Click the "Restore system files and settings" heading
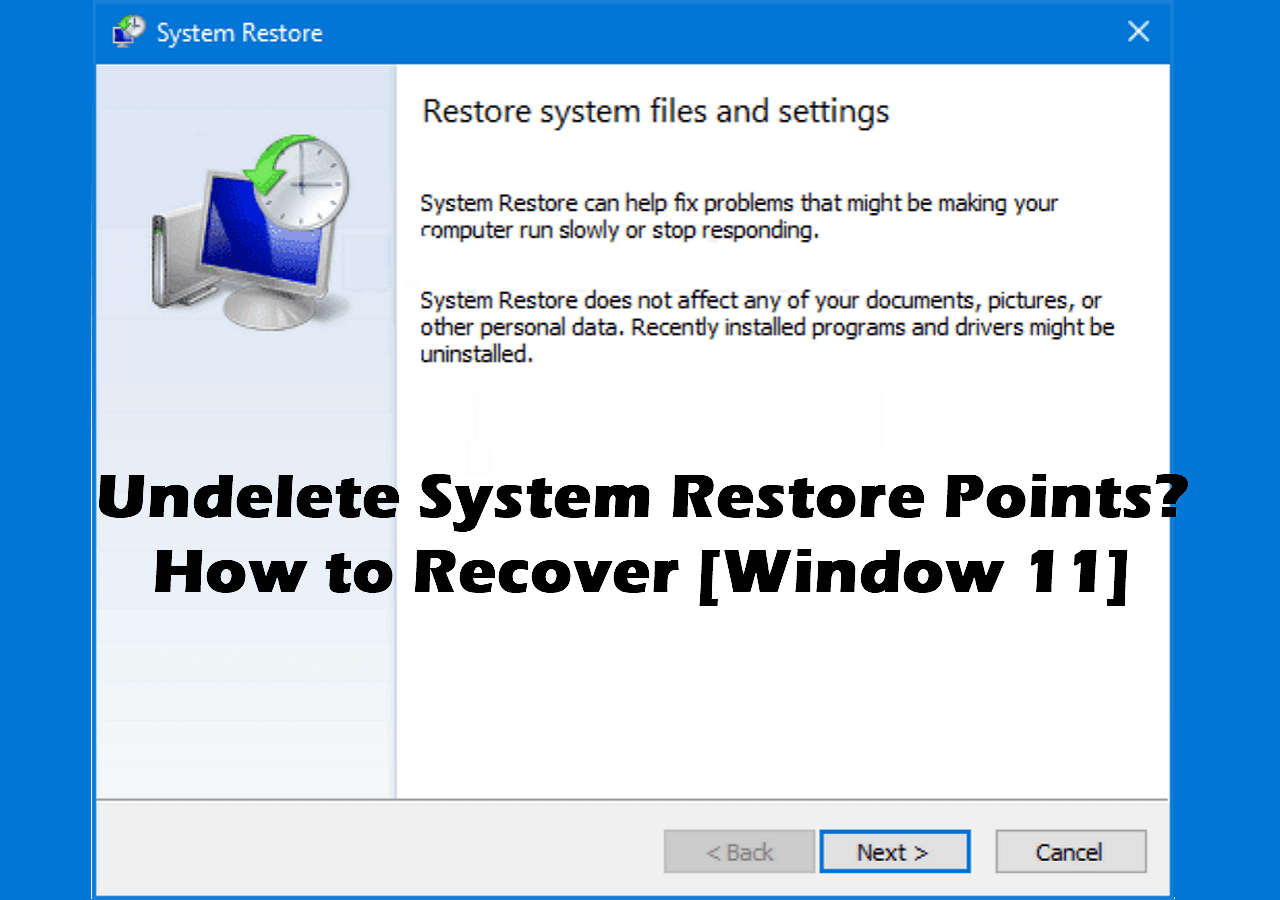 [655, 111]
